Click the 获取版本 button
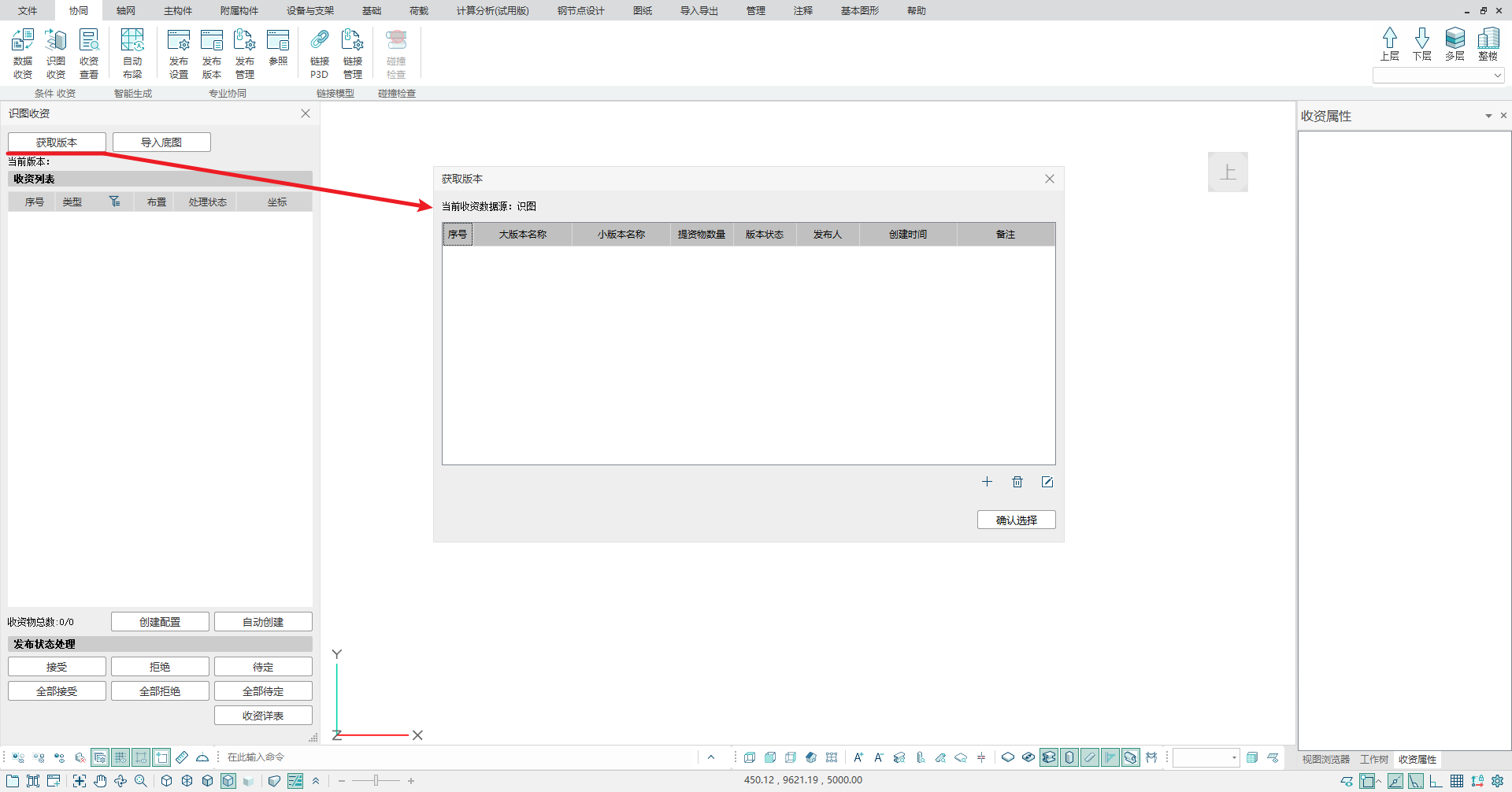The height and width of the screenshot is (792, 1512). tap(57, 142)
